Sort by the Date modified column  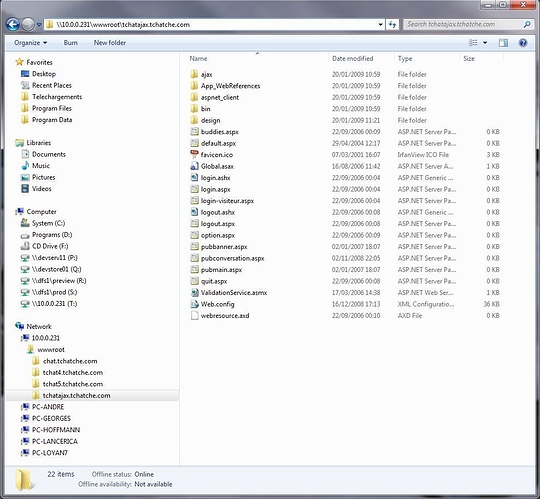point(353,59)
